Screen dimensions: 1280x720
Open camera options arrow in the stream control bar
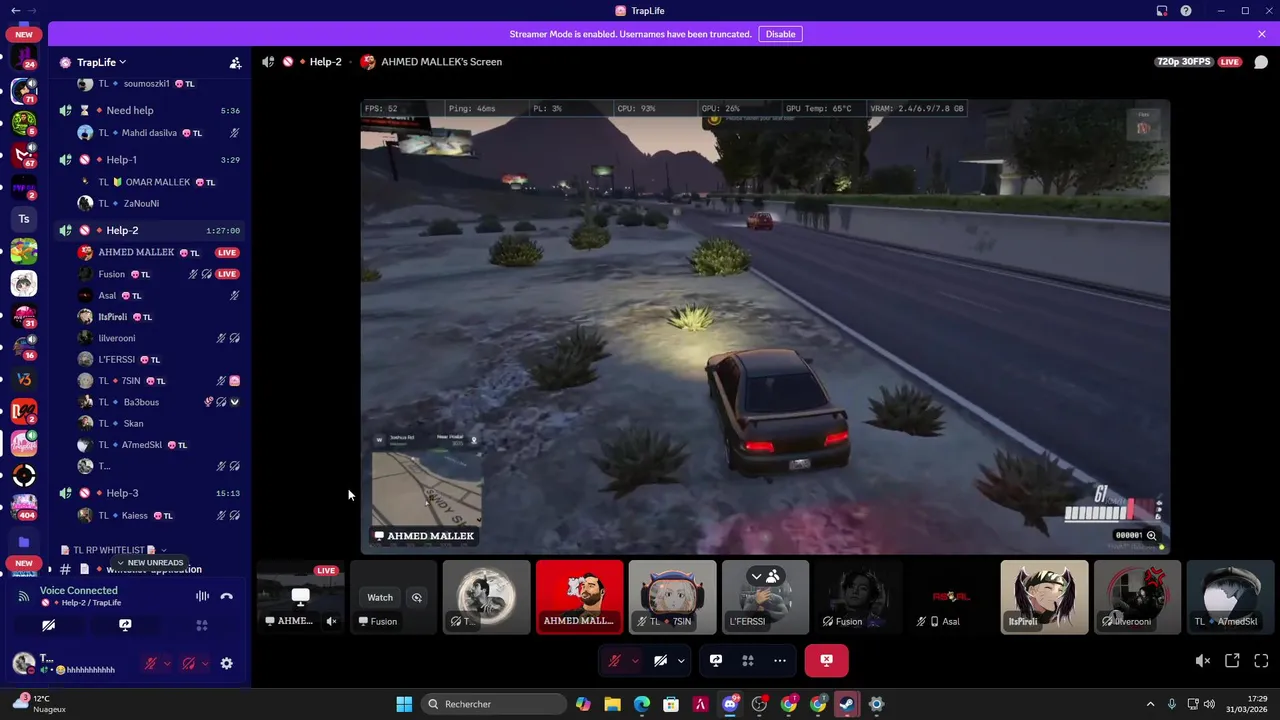(681, 660)
